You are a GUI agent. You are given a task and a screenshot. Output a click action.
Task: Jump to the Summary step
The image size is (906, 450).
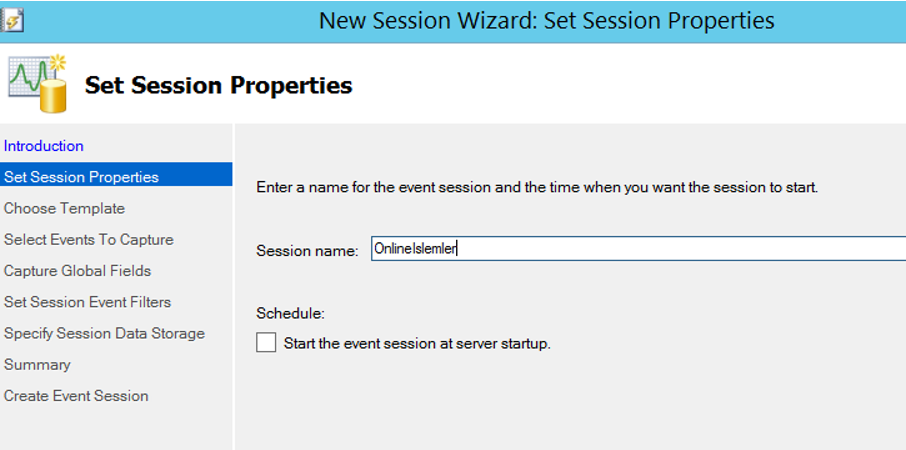(37, 365)
